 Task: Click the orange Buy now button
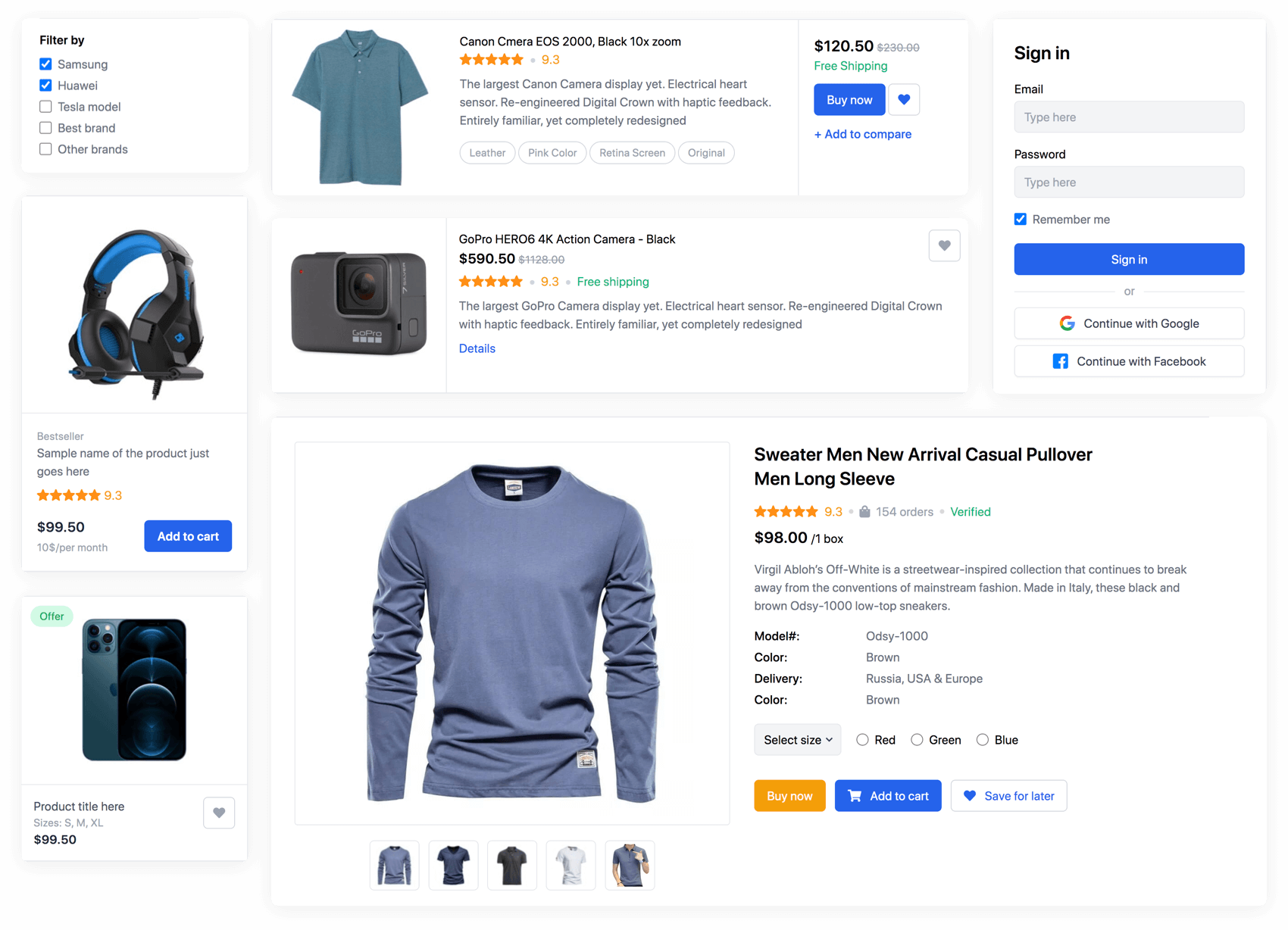[x=789, y=796]
